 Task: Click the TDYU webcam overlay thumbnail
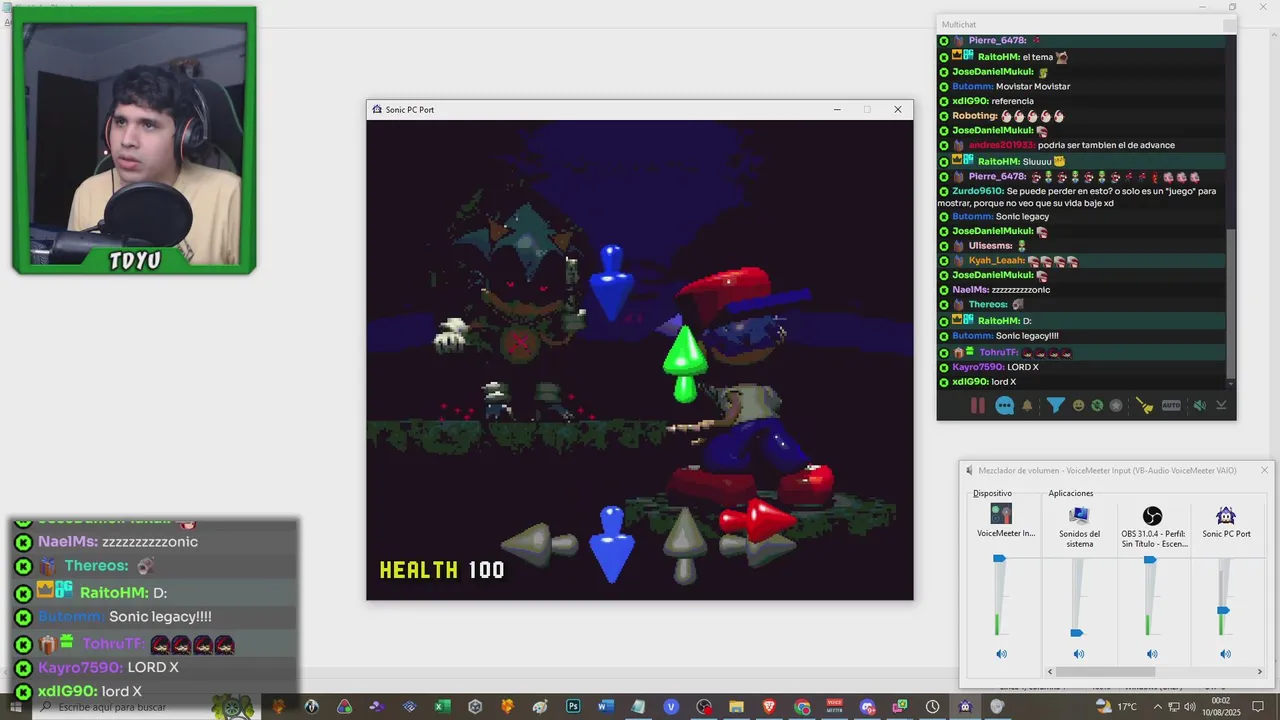(134, 140)
